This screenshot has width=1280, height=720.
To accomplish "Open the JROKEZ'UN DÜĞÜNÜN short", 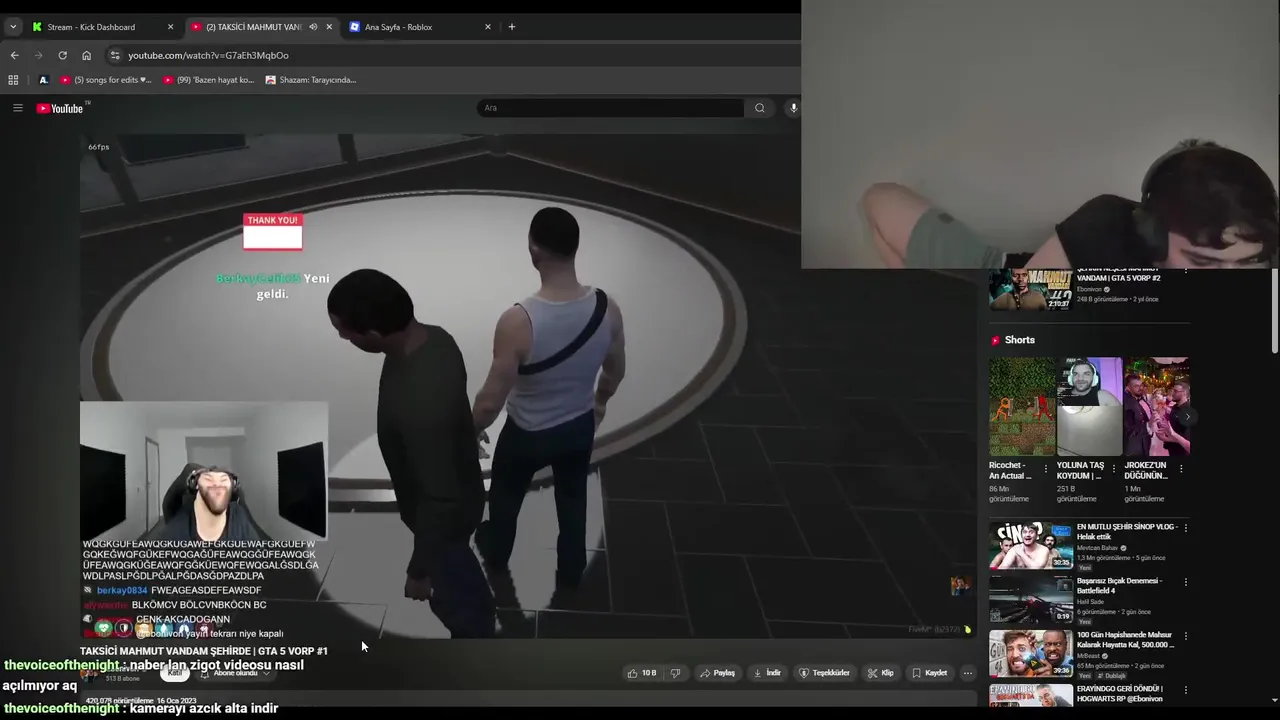I will pos(1157,407).
